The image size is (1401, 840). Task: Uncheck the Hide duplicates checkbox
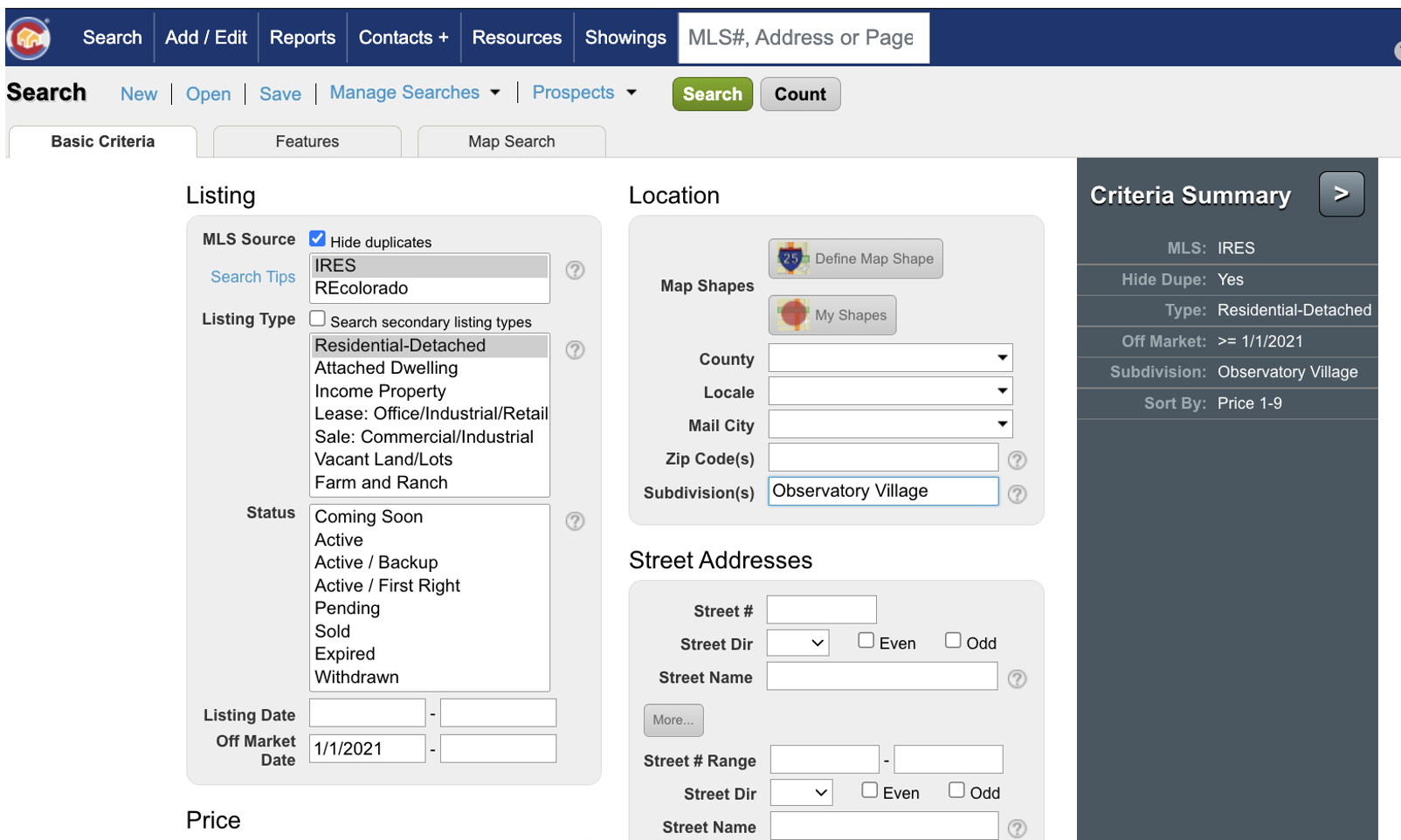coord(317,237)
